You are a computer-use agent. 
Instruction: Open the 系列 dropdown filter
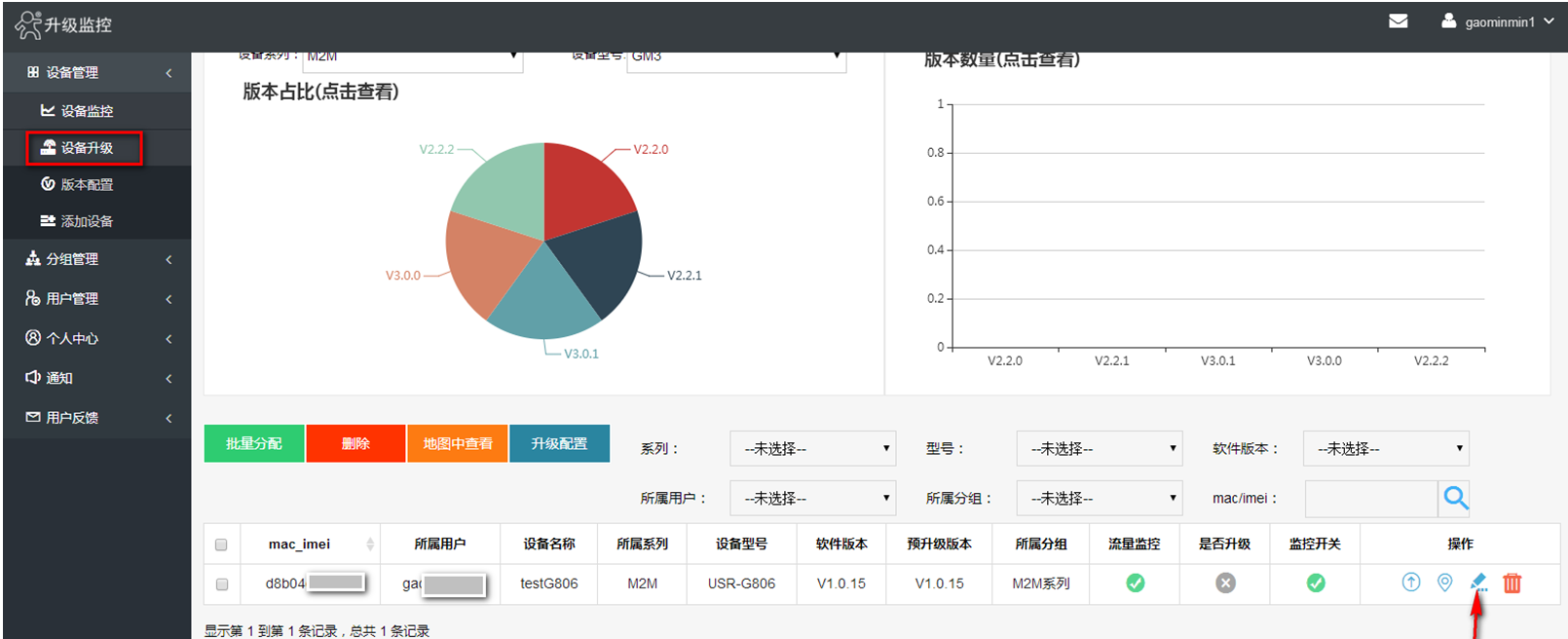tap(812, 449)
